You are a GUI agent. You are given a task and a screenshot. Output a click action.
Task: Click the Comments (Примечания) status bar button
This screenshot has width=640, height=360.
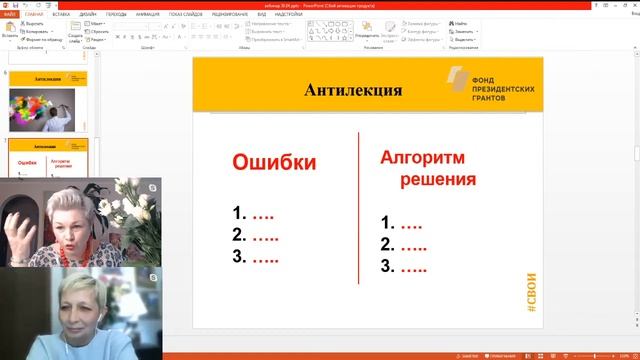(x=500, y=356)
